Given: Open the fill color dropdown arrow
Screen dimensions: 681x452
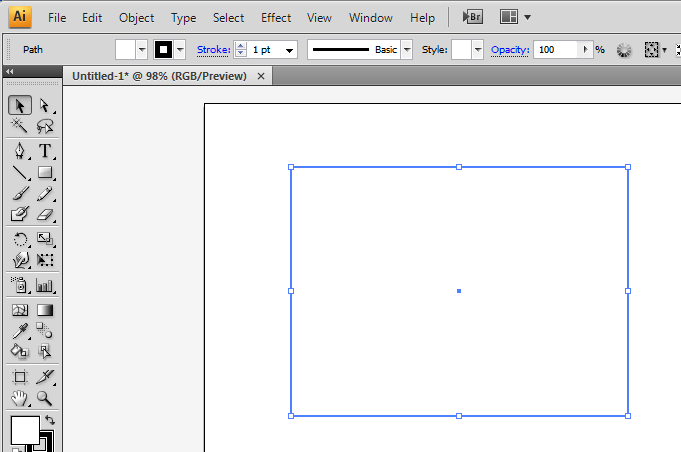Looking at the screenshot, I should (x=142, y=50).
